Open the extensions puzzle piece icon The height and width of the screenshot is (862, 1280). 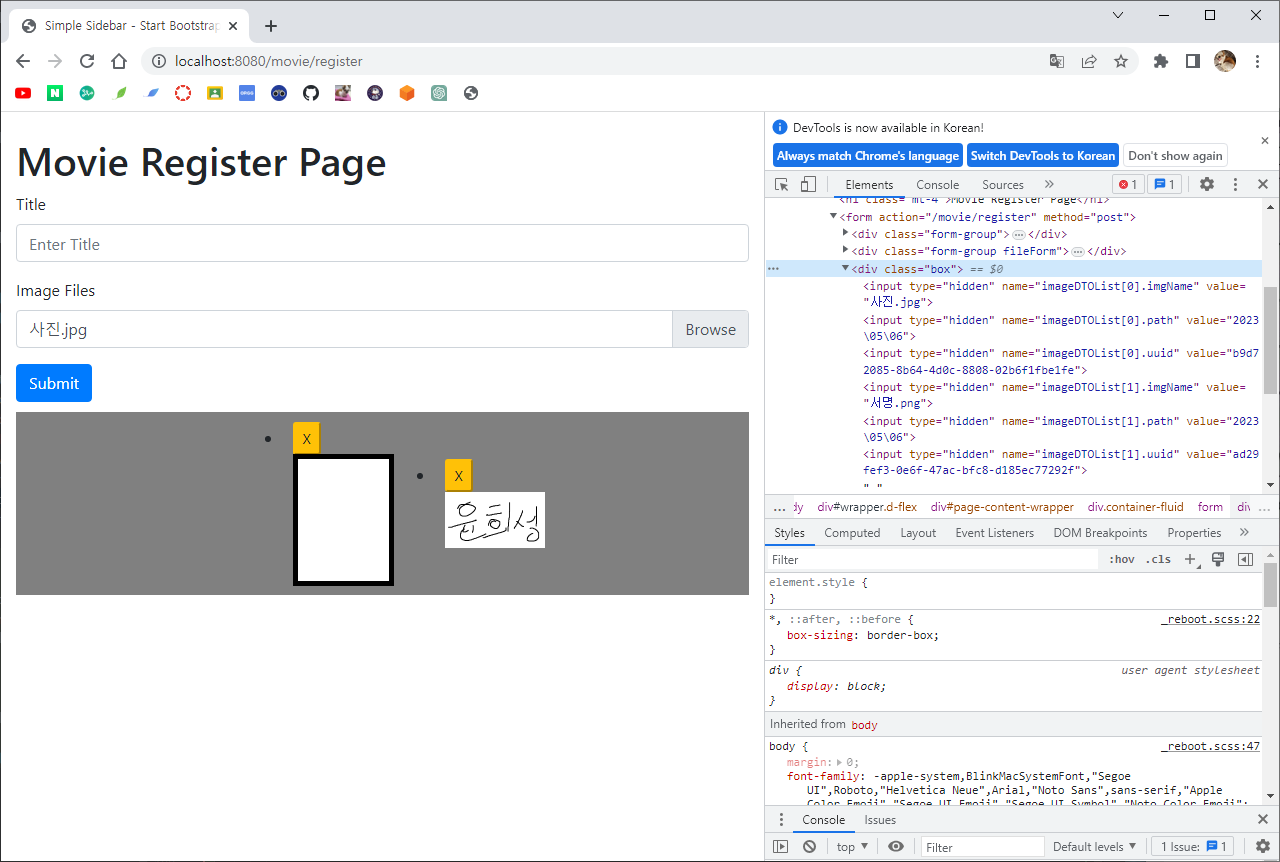point(1161,61)
